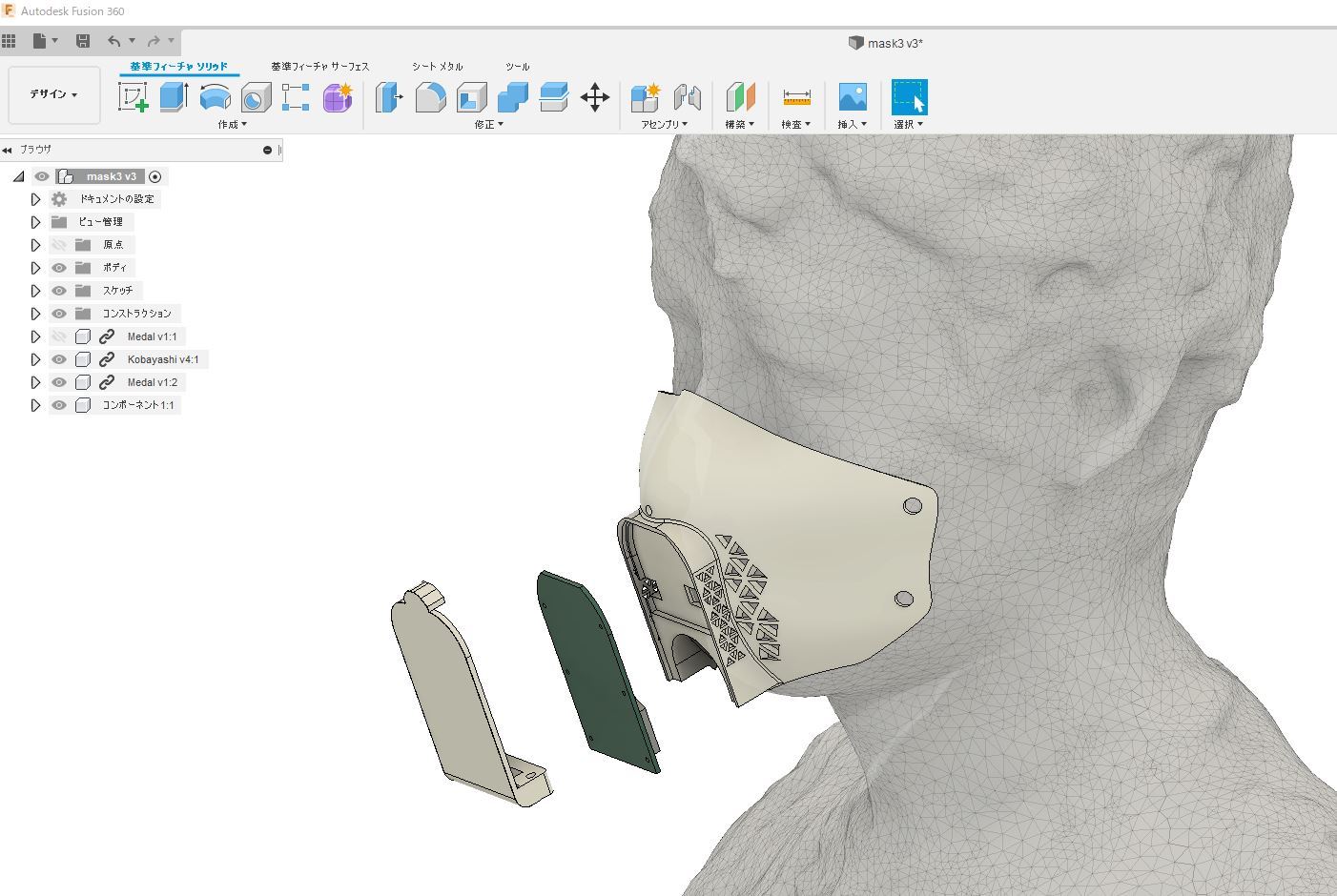Image resolution: width=1337 pixels, height=896 pixels.
Task: Click the Joint tool icon
Action: (x=687, y=97)
